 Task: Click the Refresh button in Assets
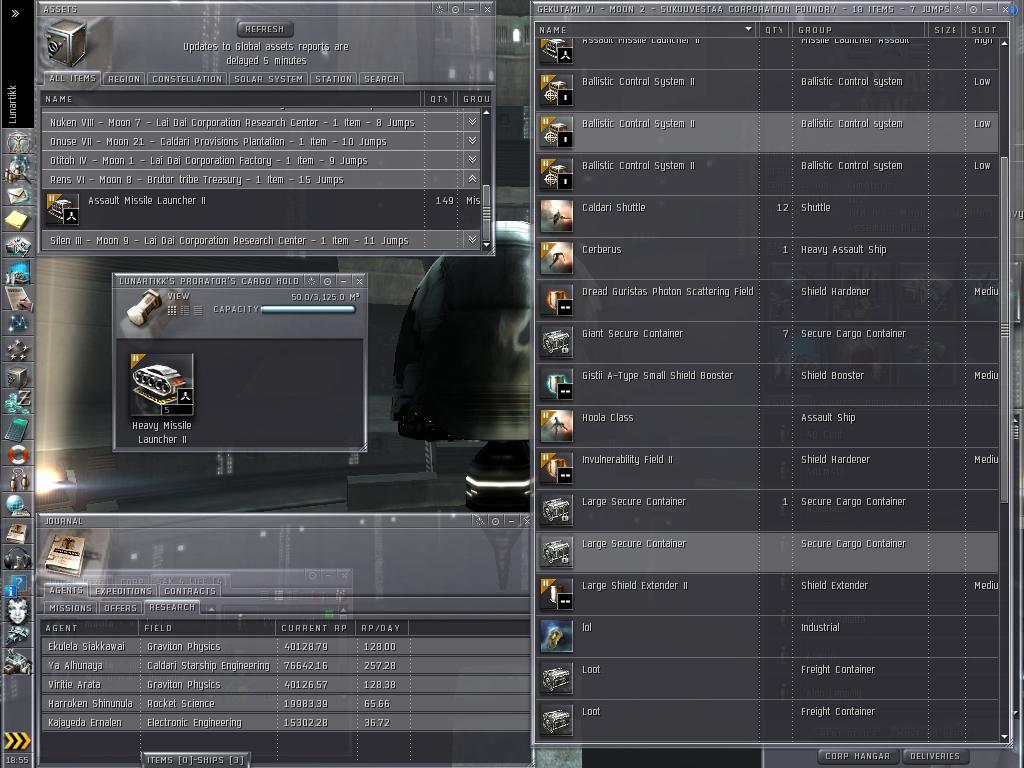[264, 29]
